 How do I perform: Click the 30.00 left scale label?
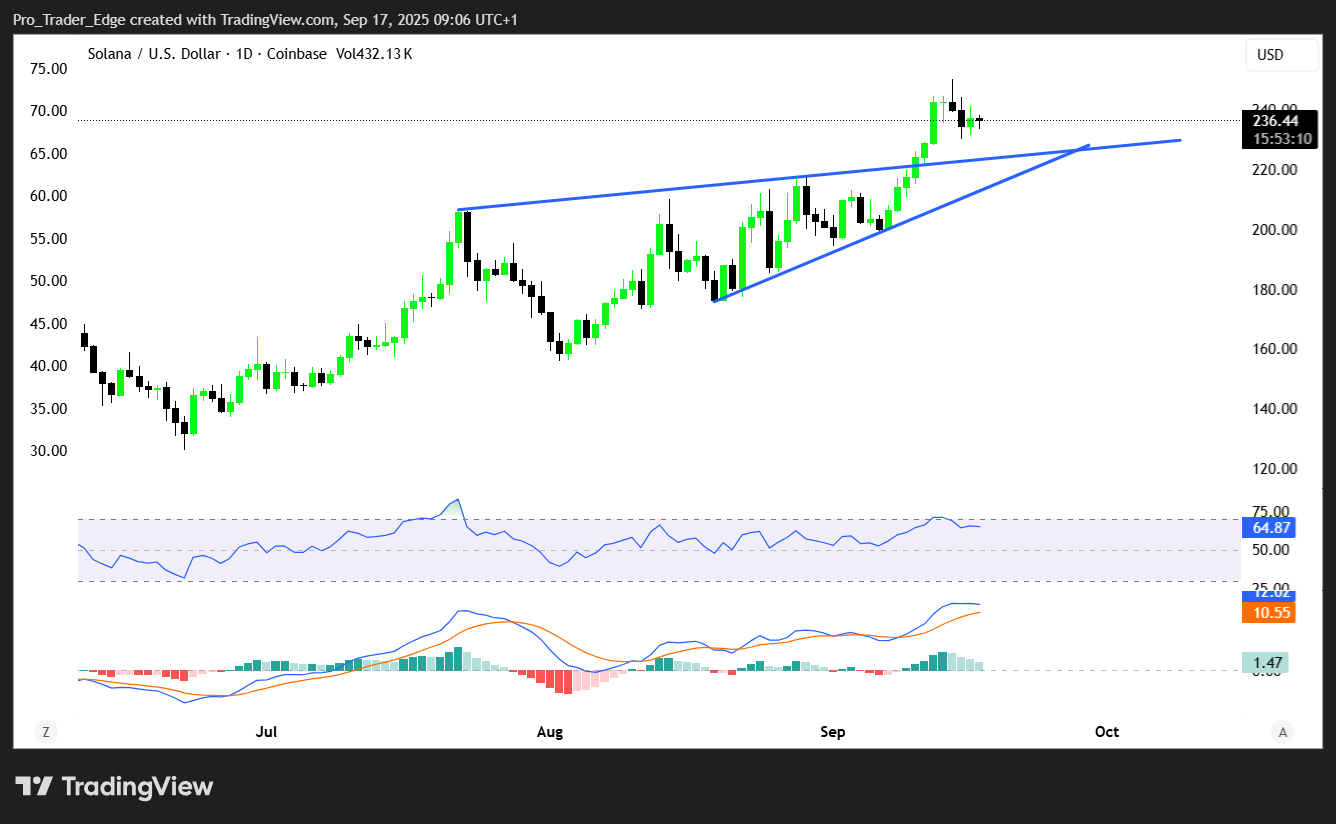(x=48, y=451)
